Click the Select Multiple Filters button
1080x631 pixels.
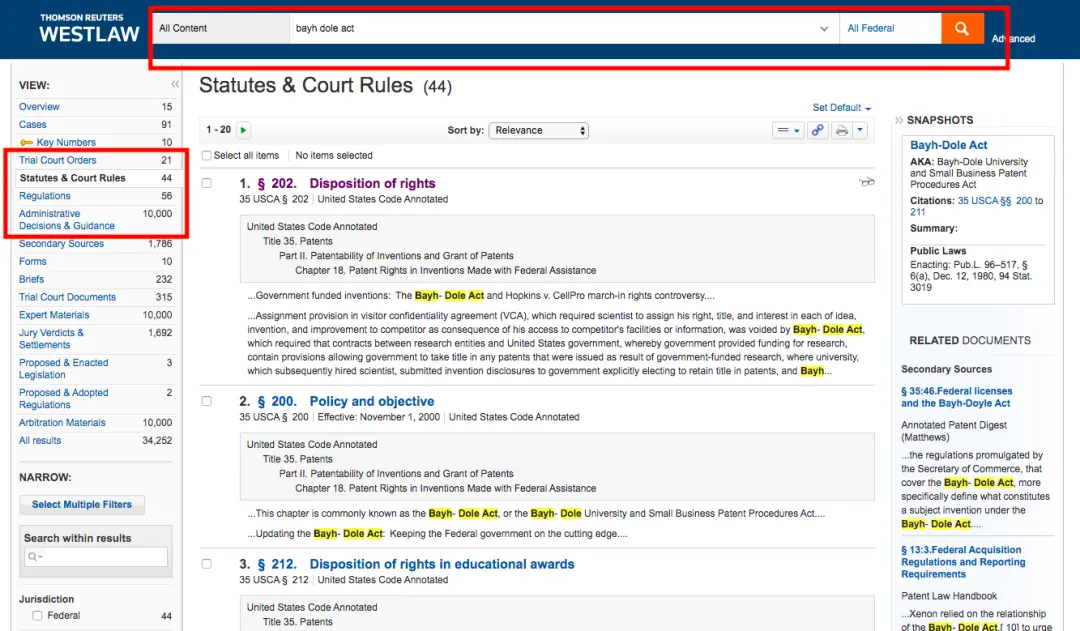pos(82,505)
